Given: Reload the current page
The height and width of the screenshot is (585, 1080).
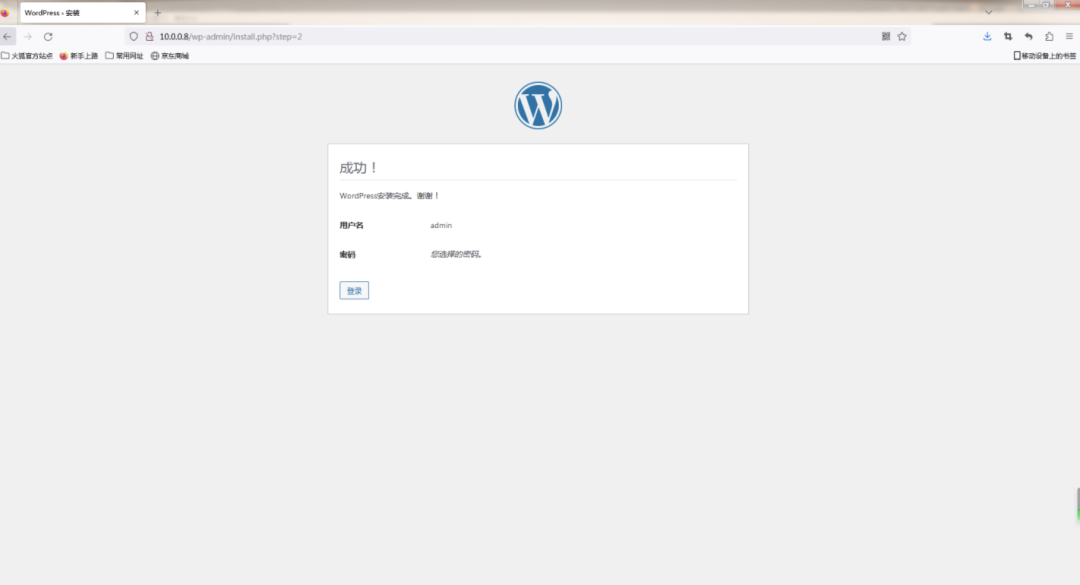Looking at the screenshot, I should 48,37.
